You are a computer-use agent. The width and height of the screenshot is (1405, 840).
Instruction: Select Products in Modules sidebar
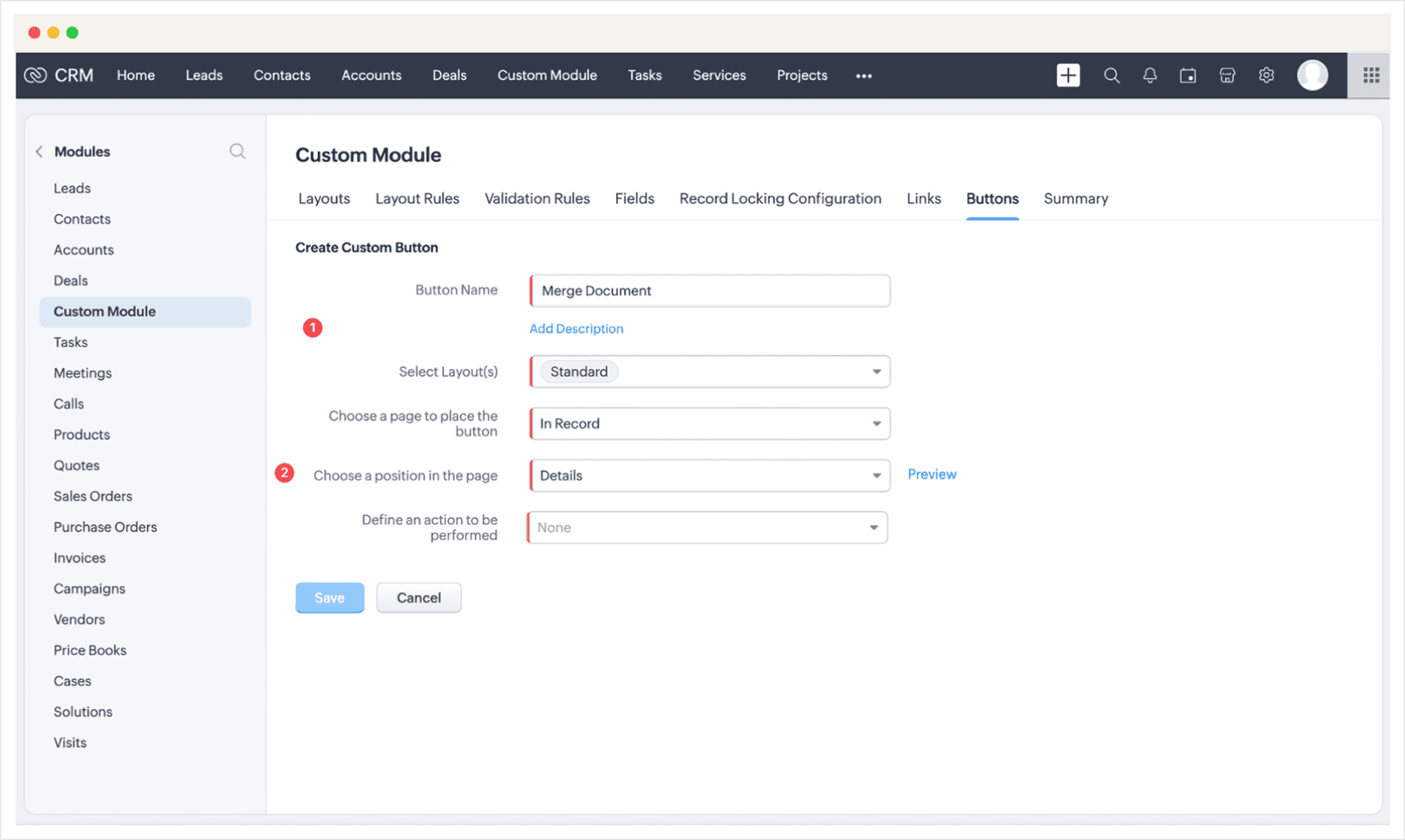(x=82, y=434)
